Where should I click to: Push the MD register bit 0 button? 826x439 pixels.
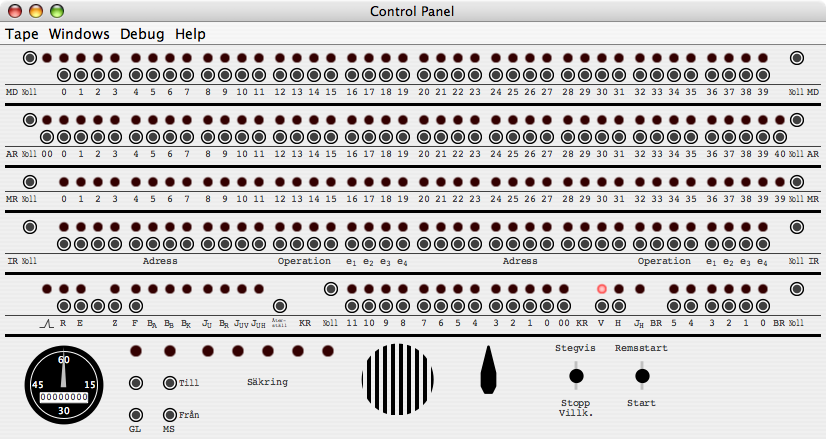64,75
